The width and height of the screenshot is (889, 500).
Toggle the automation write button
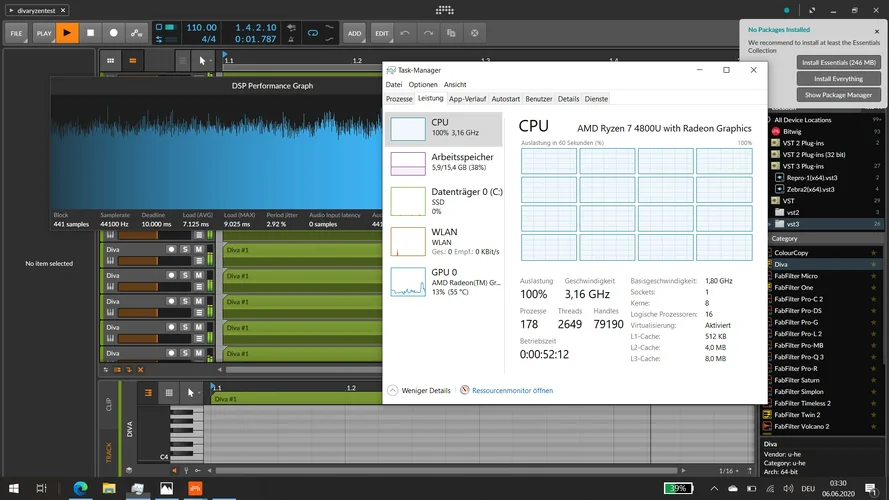137,33
